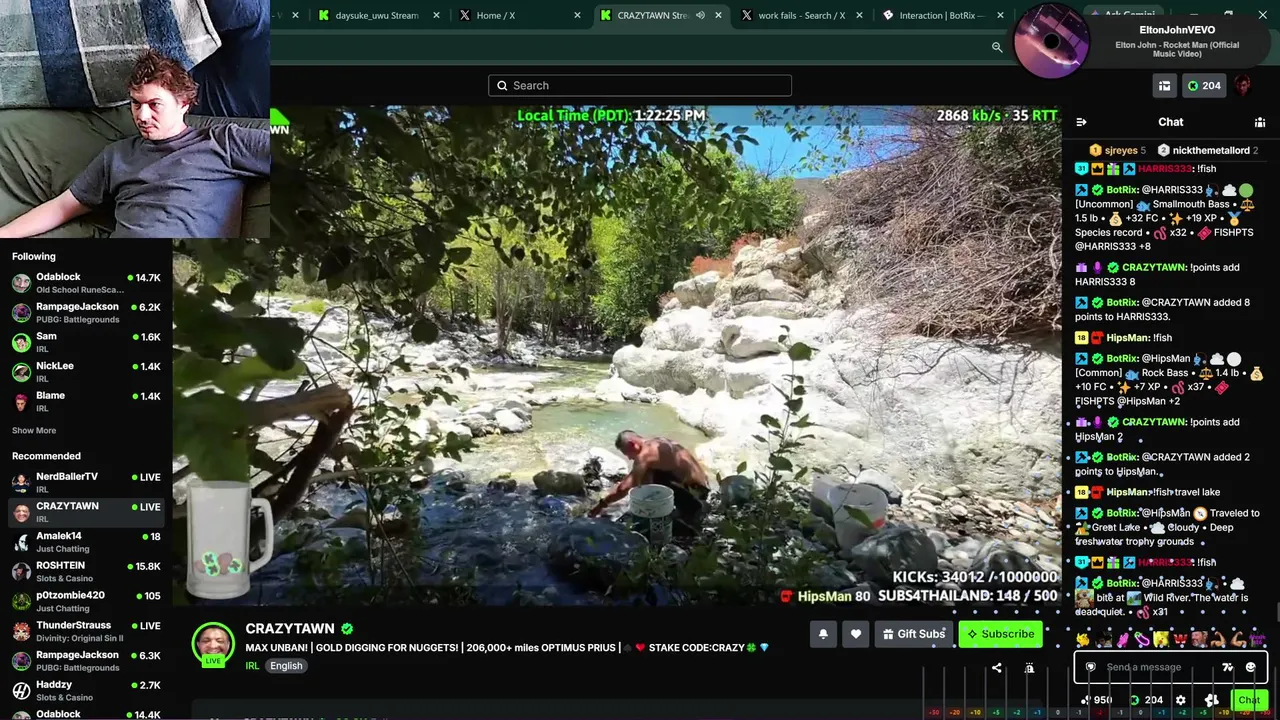Turn on stream notifications with the bell icon

click(823, 634)
